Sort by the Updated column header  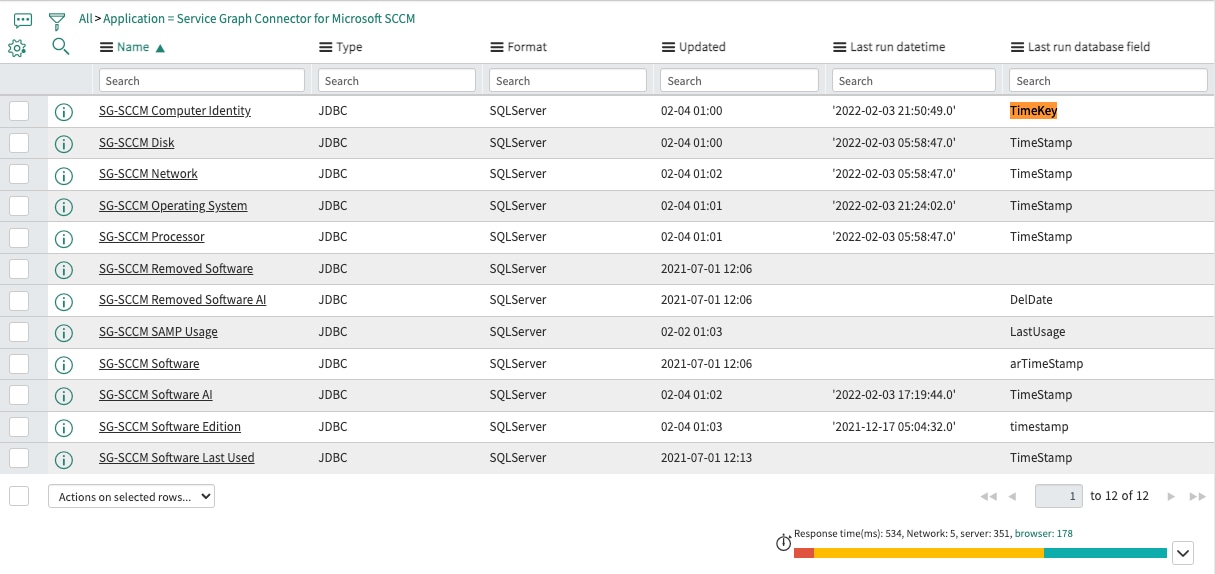coord(702,47)
